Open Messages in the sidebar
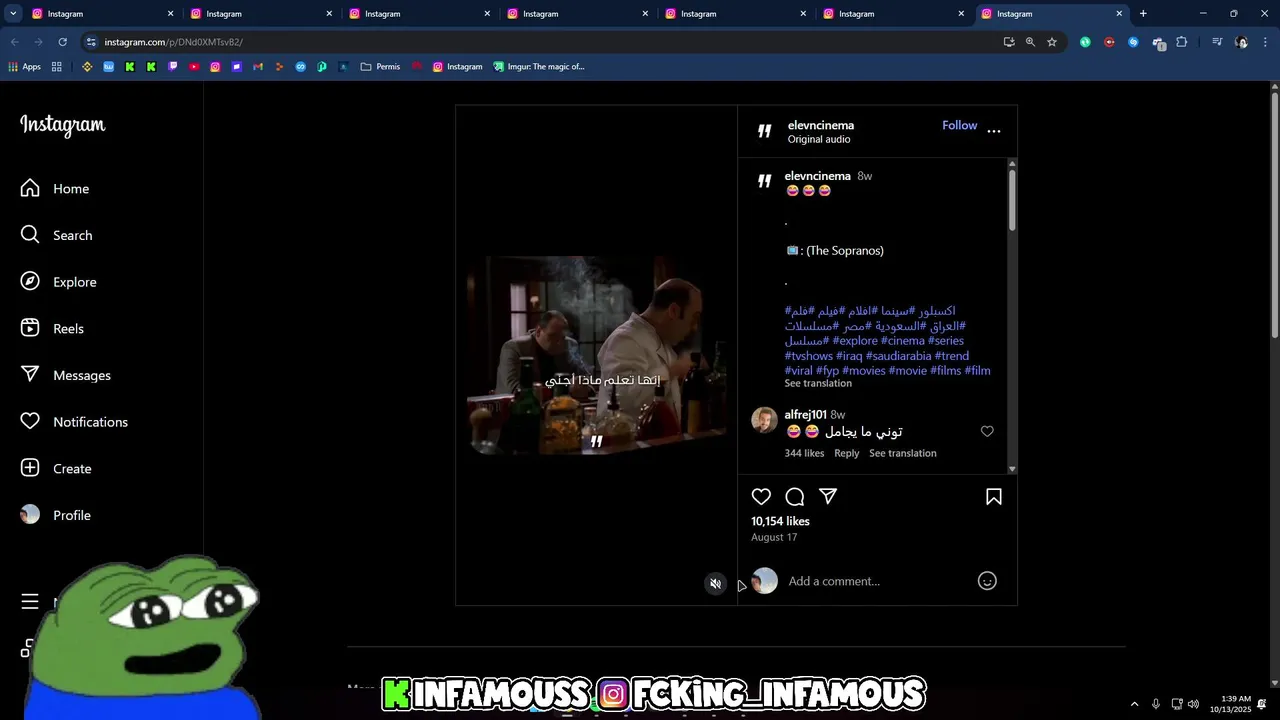 (x=65, y=375)
